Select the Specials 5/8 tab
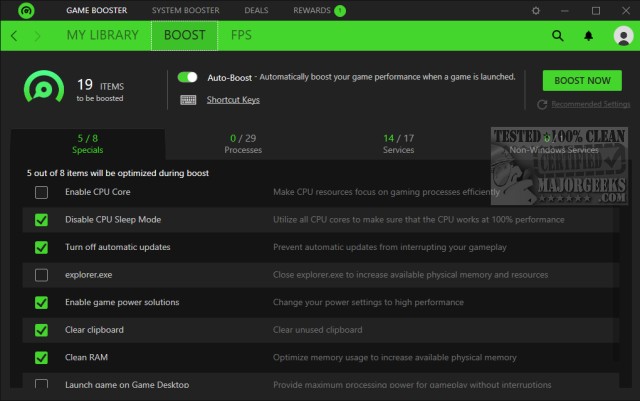This screenshot has width=640, height=401. pos(88,144)
